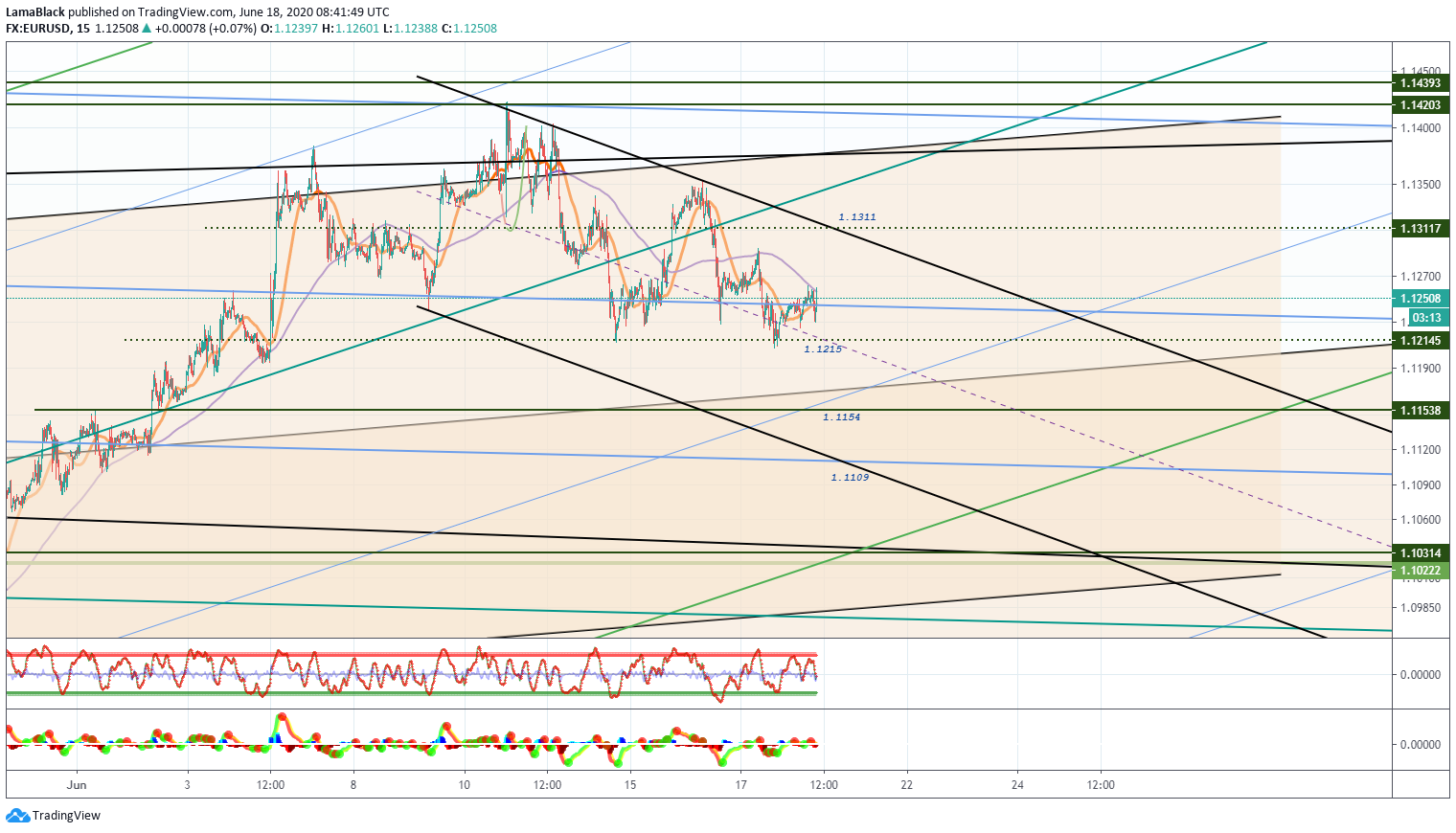Click the green up-arrow next to 1.12508
Image resolution: width=1456 pixels, height=833 pixels.
[147, 29]
